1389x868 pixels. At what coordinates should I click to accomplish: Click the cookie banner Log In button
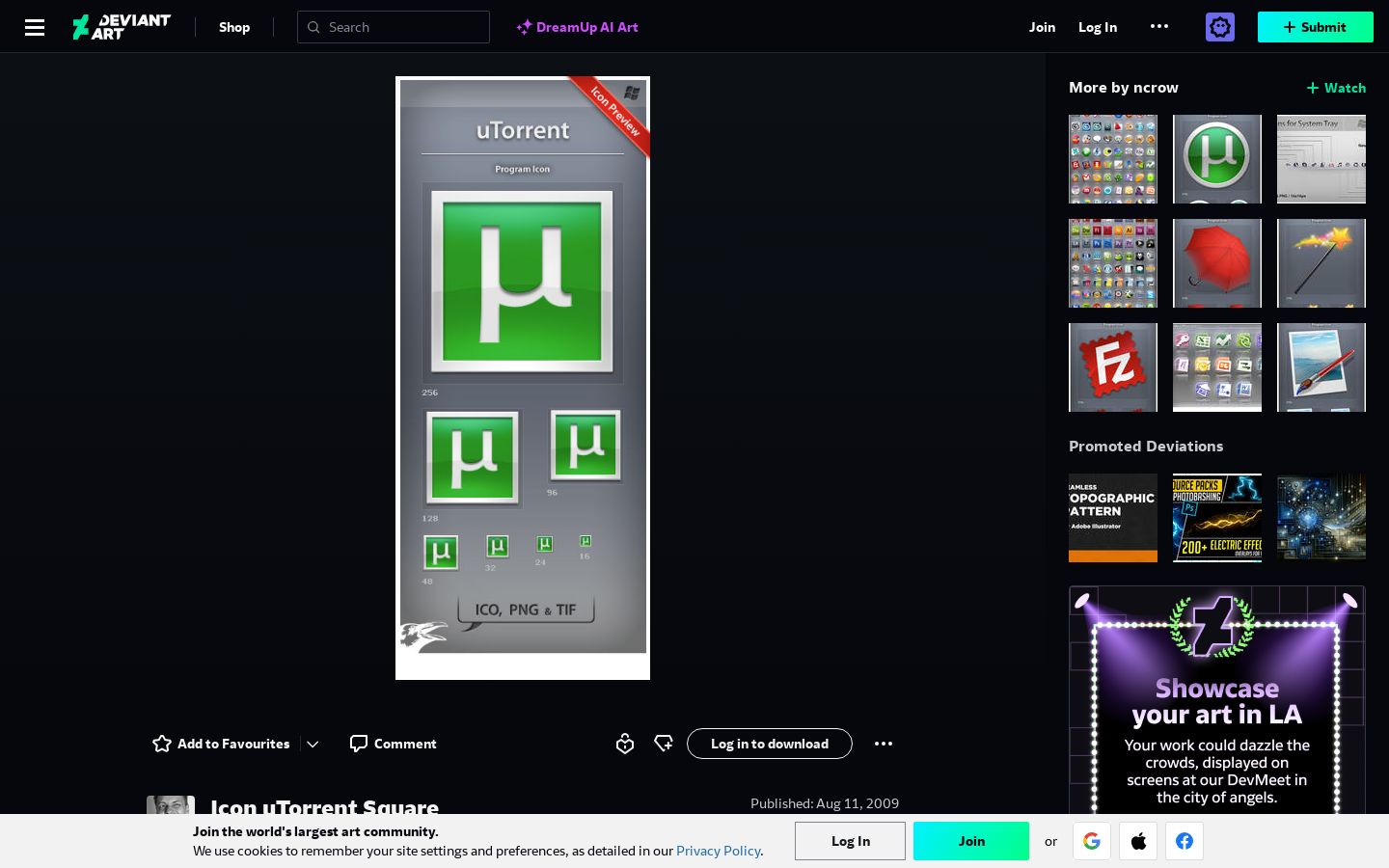[x=850, y=841]
